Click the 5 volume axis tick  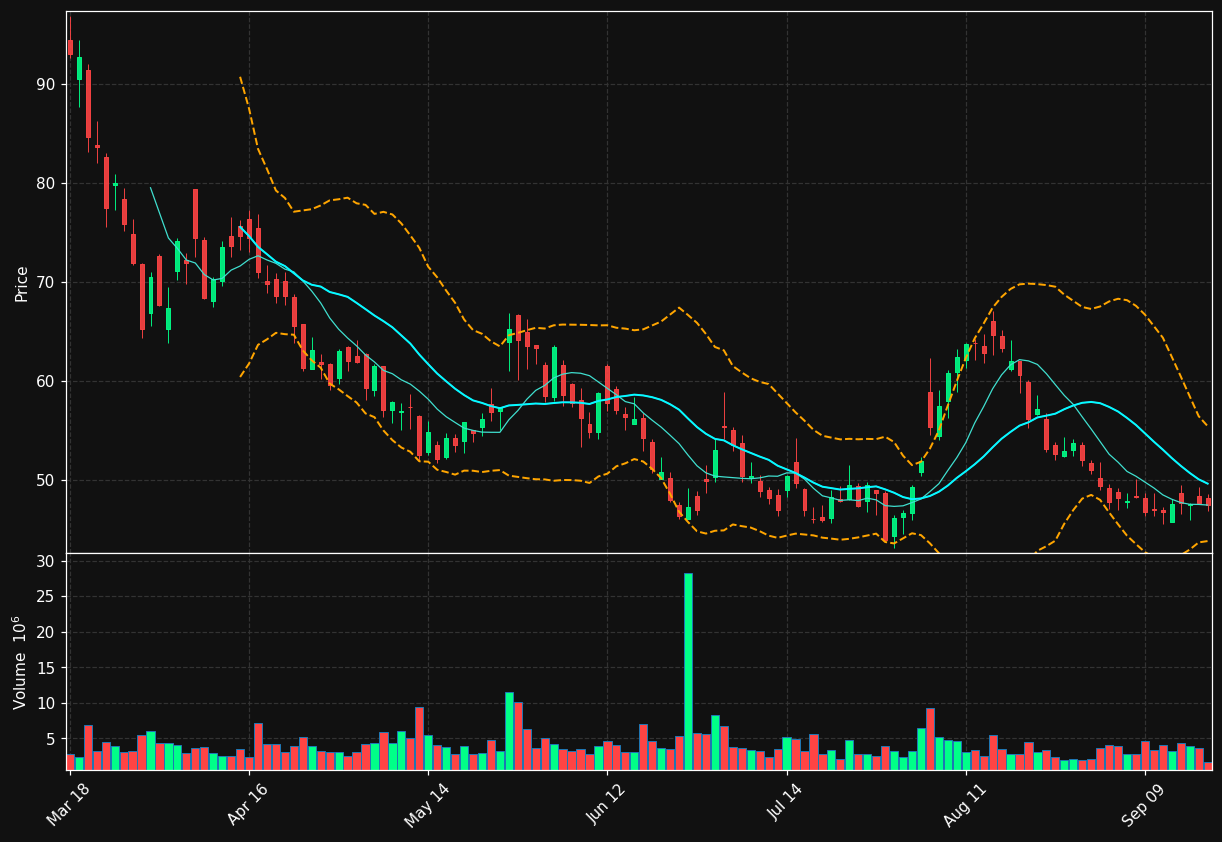(x=51, y=740)
